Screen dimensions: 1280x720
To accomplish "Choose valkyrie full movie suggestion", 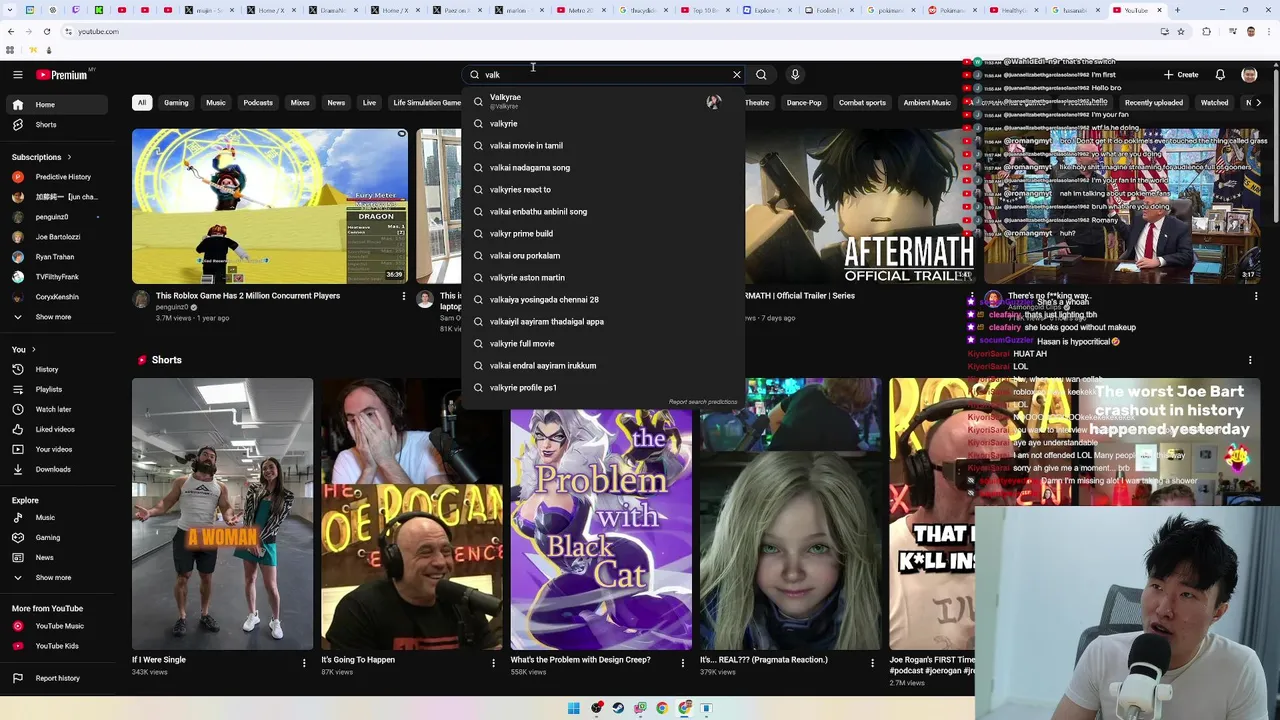I will [x=603, y=344].
